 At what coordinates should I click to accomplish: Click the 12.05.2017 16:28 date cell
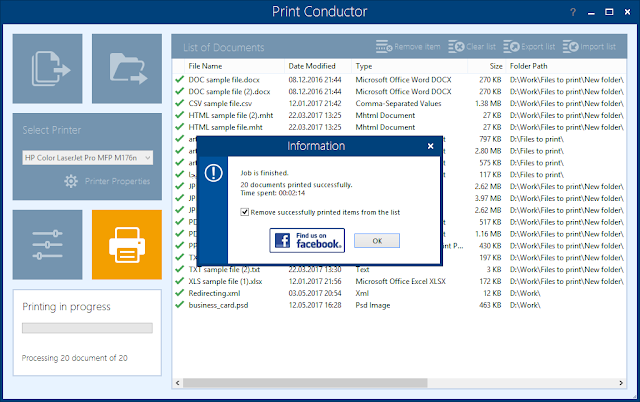pos(315,305)
